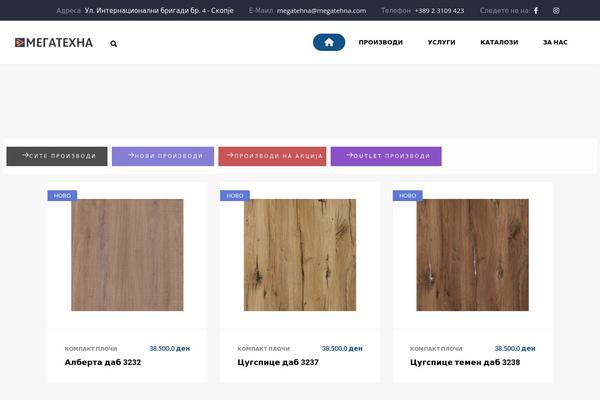Filter by Нови производи
The image size is (600, 400).
click(163, 156)
